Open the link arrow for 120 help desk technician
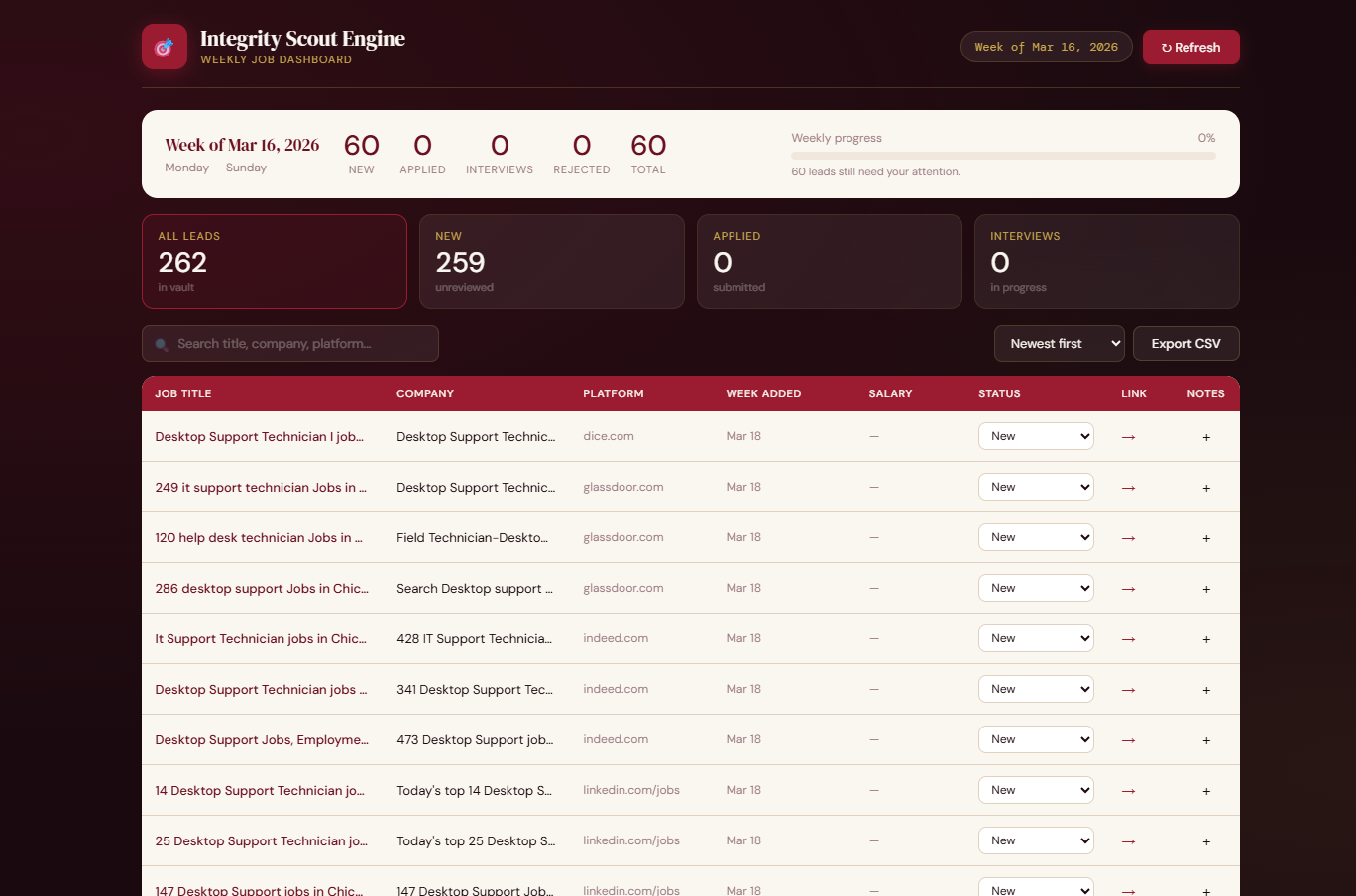The height and width of the screenshot is (896, 1356). pyautogui.click(x=1128, y=537)
